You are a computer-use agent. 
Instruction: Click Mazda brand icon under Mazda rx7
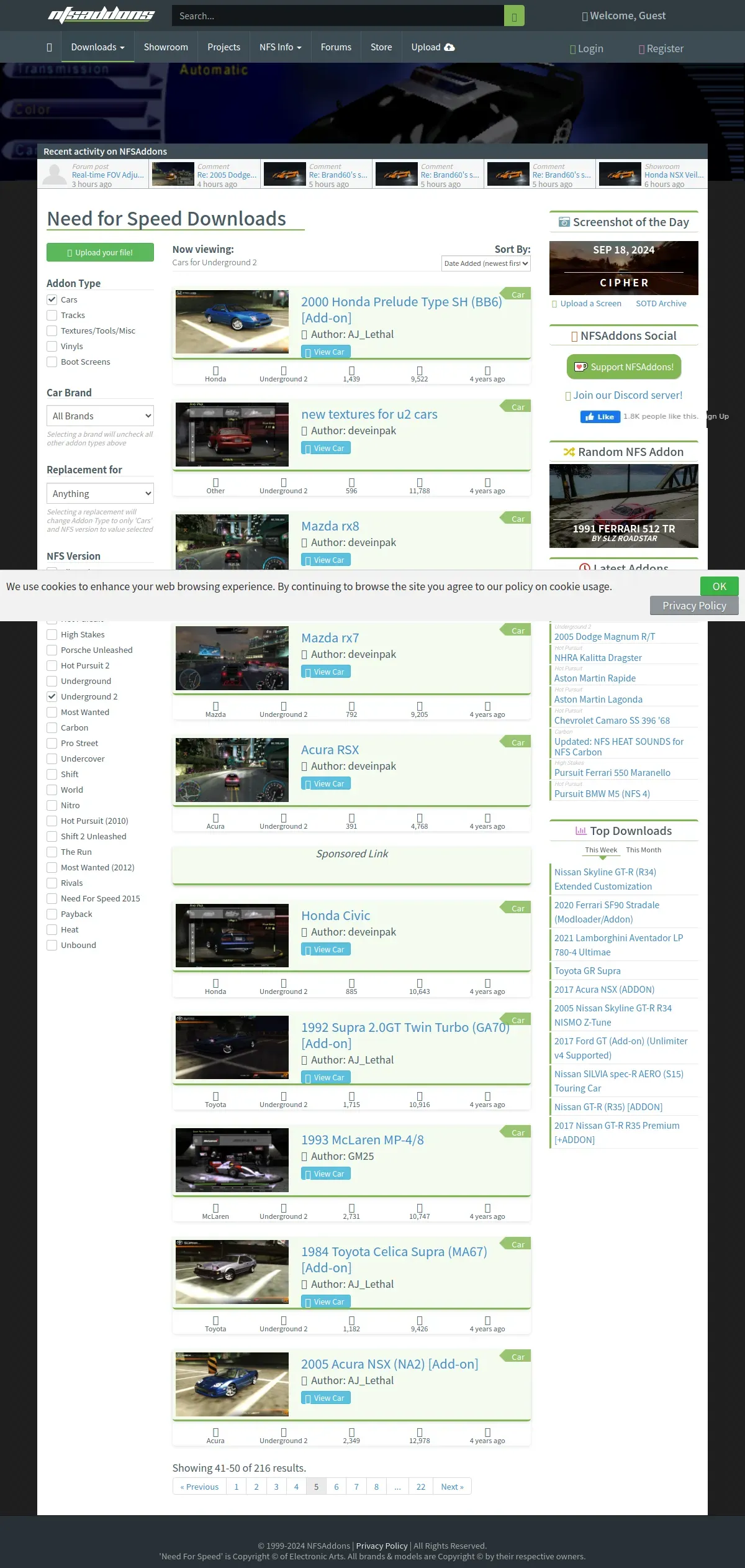215,706
